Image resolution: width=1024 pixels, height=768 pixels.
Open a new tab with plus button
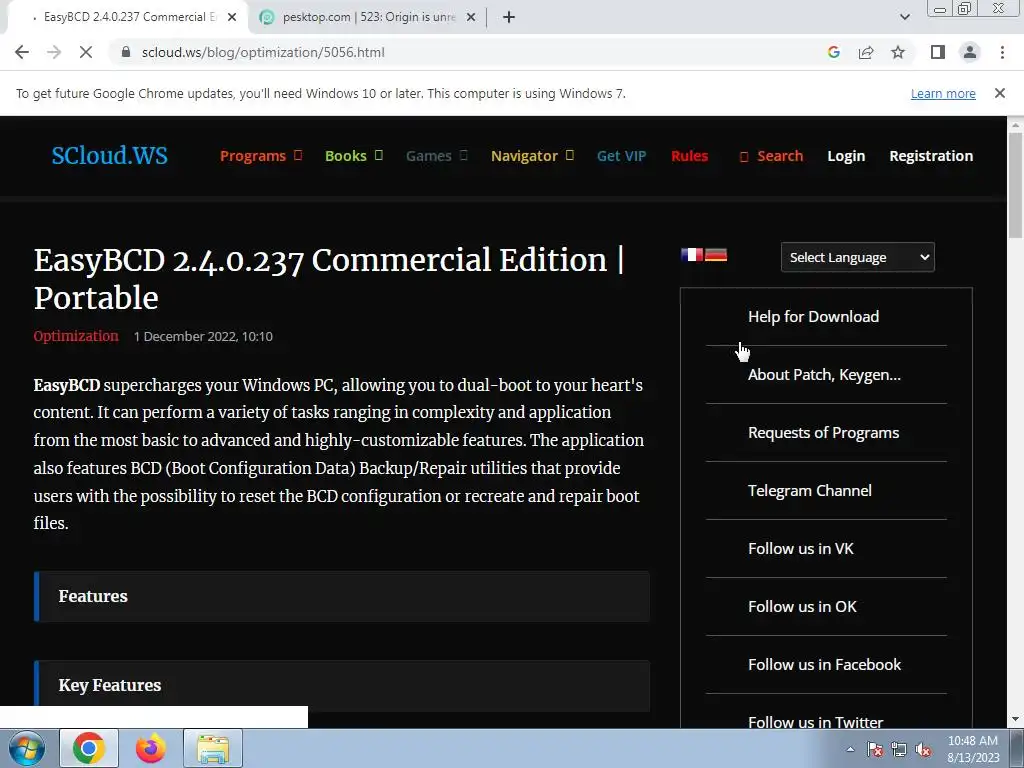[x=509, y=17]
